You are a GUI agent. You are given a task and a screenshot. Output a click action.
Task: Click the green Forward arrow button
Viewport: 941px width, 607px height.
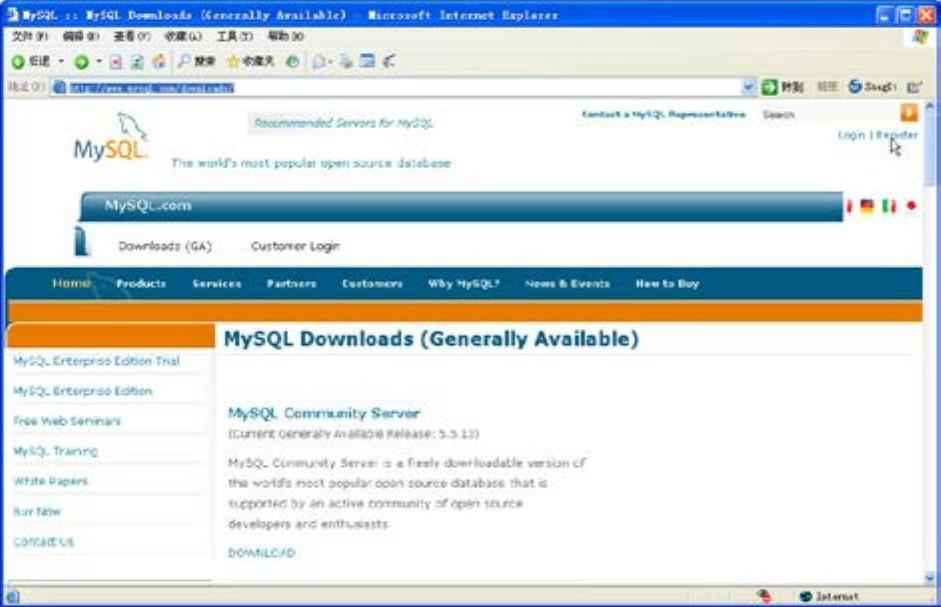(82, 61)
